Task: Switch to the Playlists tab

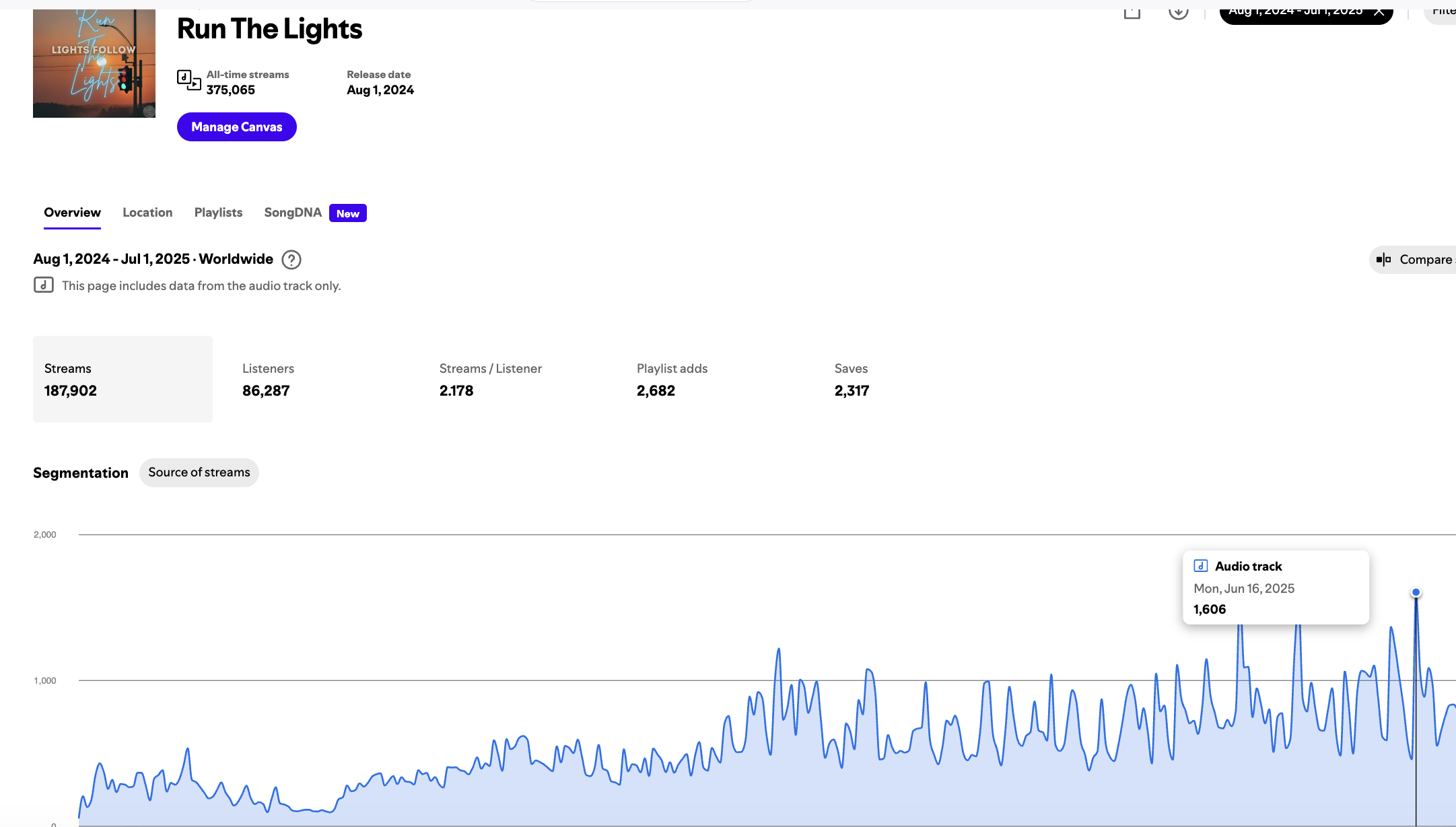Action: (218, 213)
